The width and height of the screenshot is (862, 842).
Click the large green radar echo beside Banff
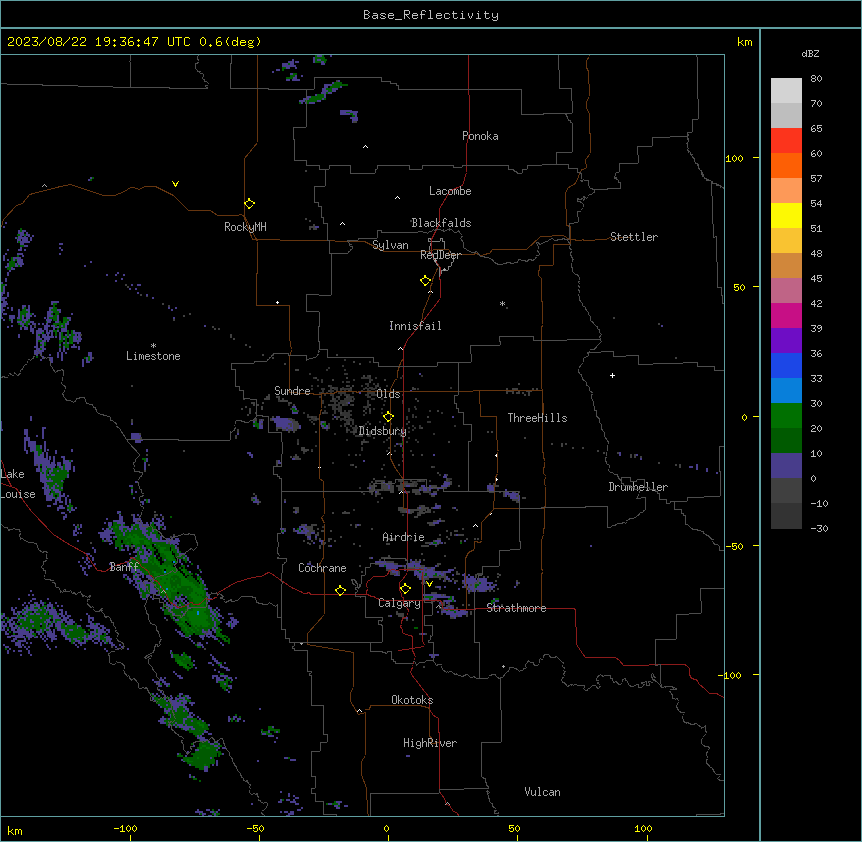pyautogui.click(x=170, y=577)
